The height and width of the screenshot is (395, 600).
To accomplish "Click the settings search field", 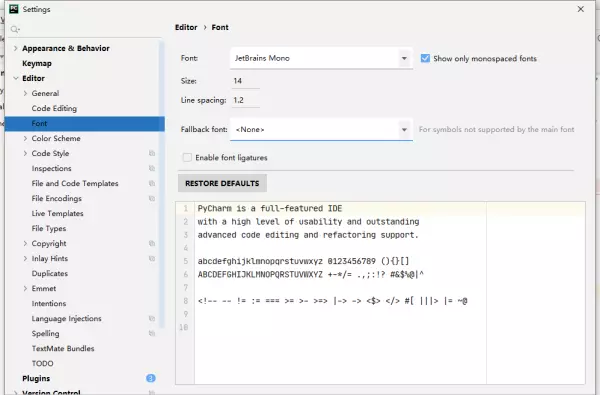I will [84, 29].
